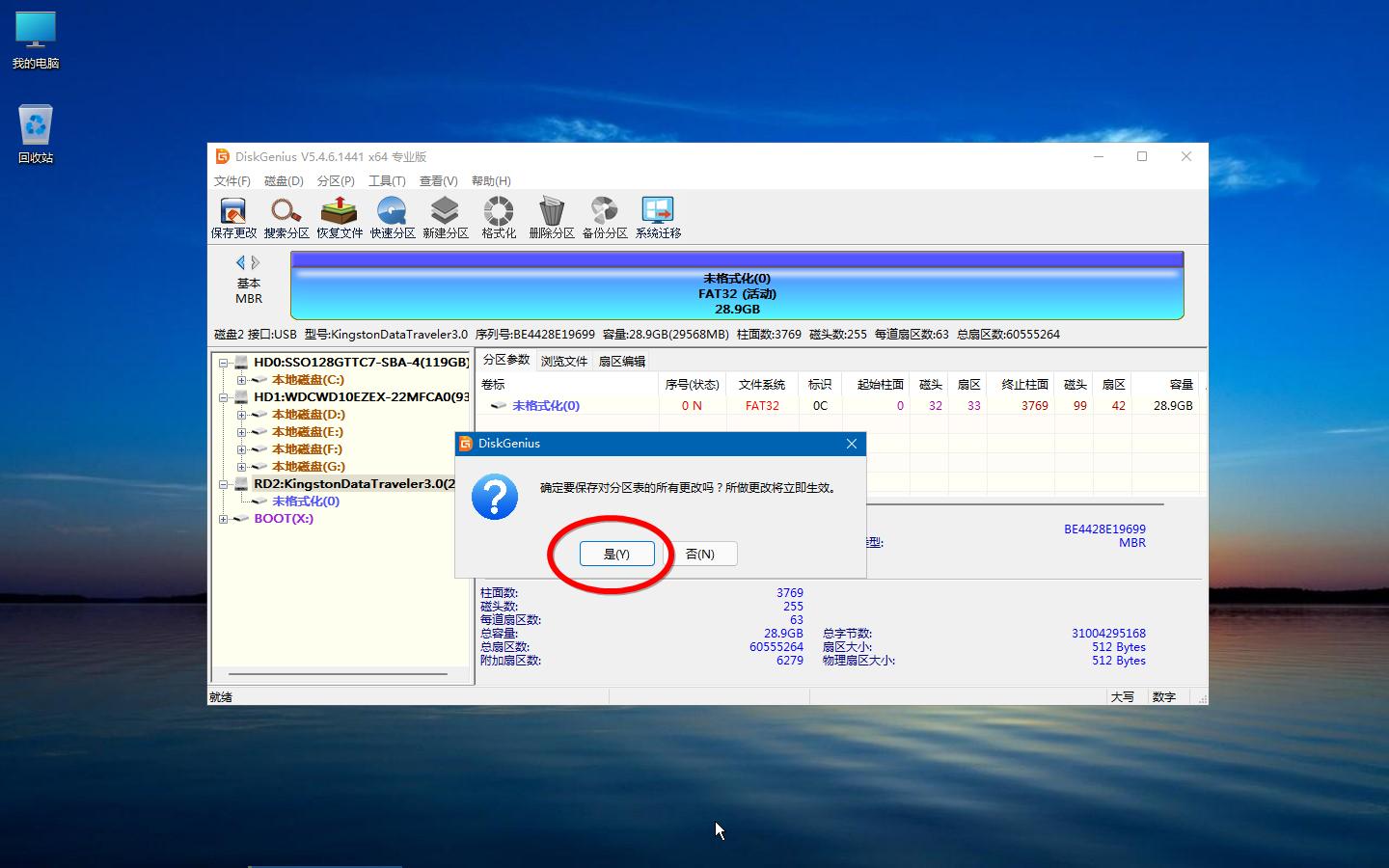Open My Computer (我的电脑) desktop icon
The width and height of the screenshot is (1389, 868).
(x=36, y=41)
